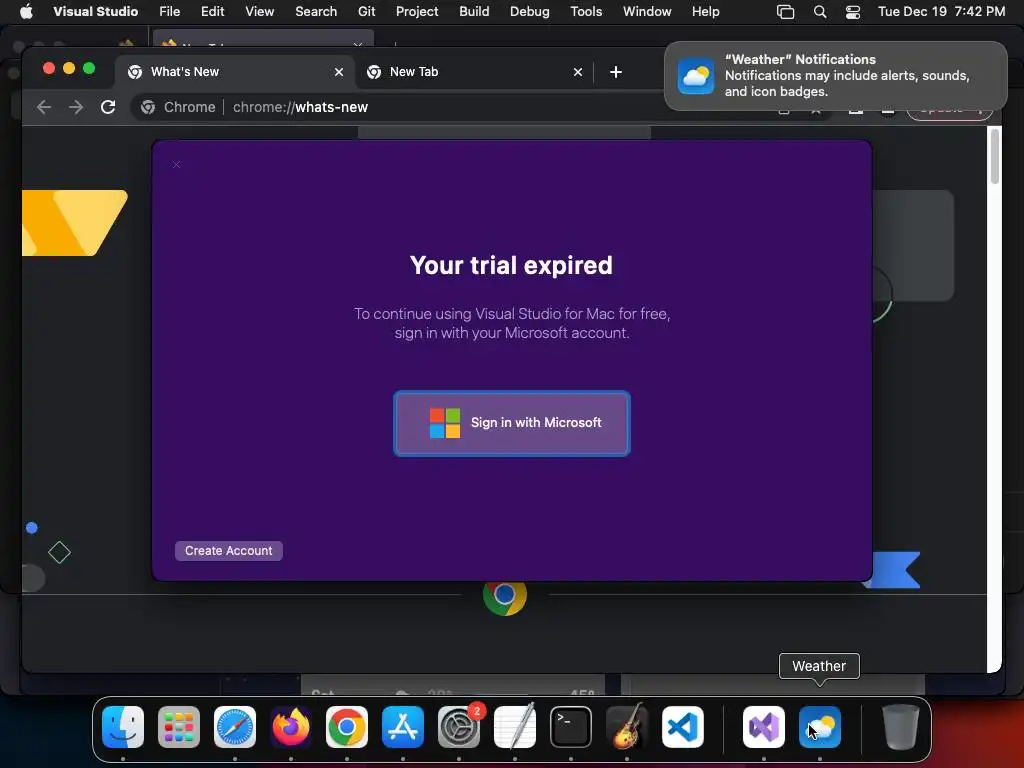Open Visual Studio Code dock icon
This screenshot has width=1024, height=768.
[682, 727]
